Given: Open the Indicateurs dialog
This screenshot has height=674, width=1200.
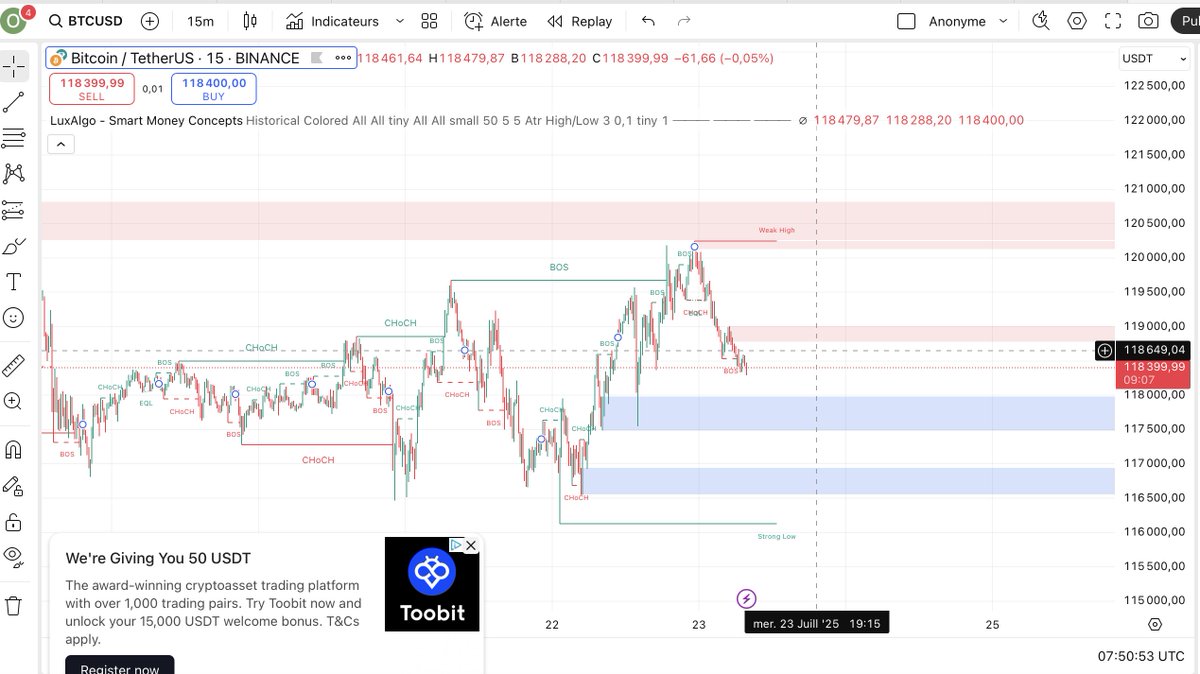Looking at the screenshot, I should pos(332,21).
